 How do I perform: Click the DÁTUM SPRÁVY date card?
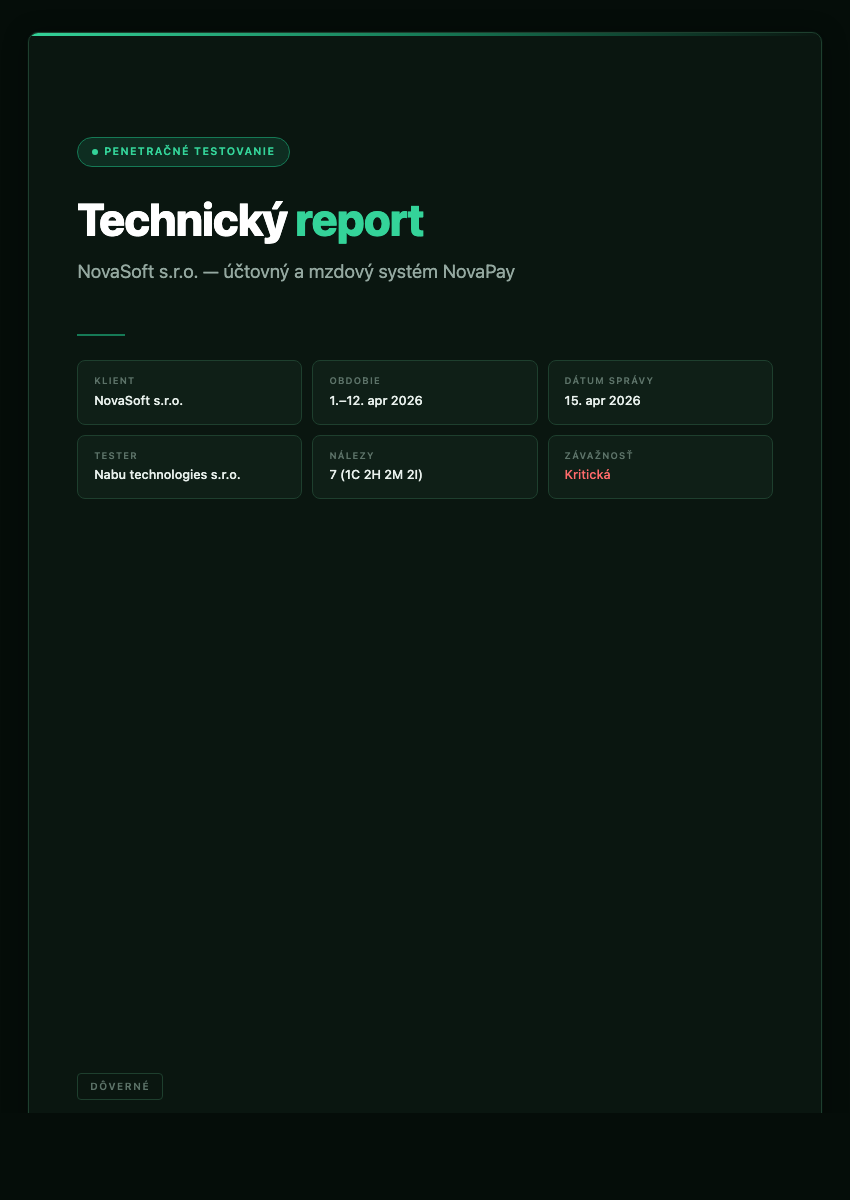660,392
